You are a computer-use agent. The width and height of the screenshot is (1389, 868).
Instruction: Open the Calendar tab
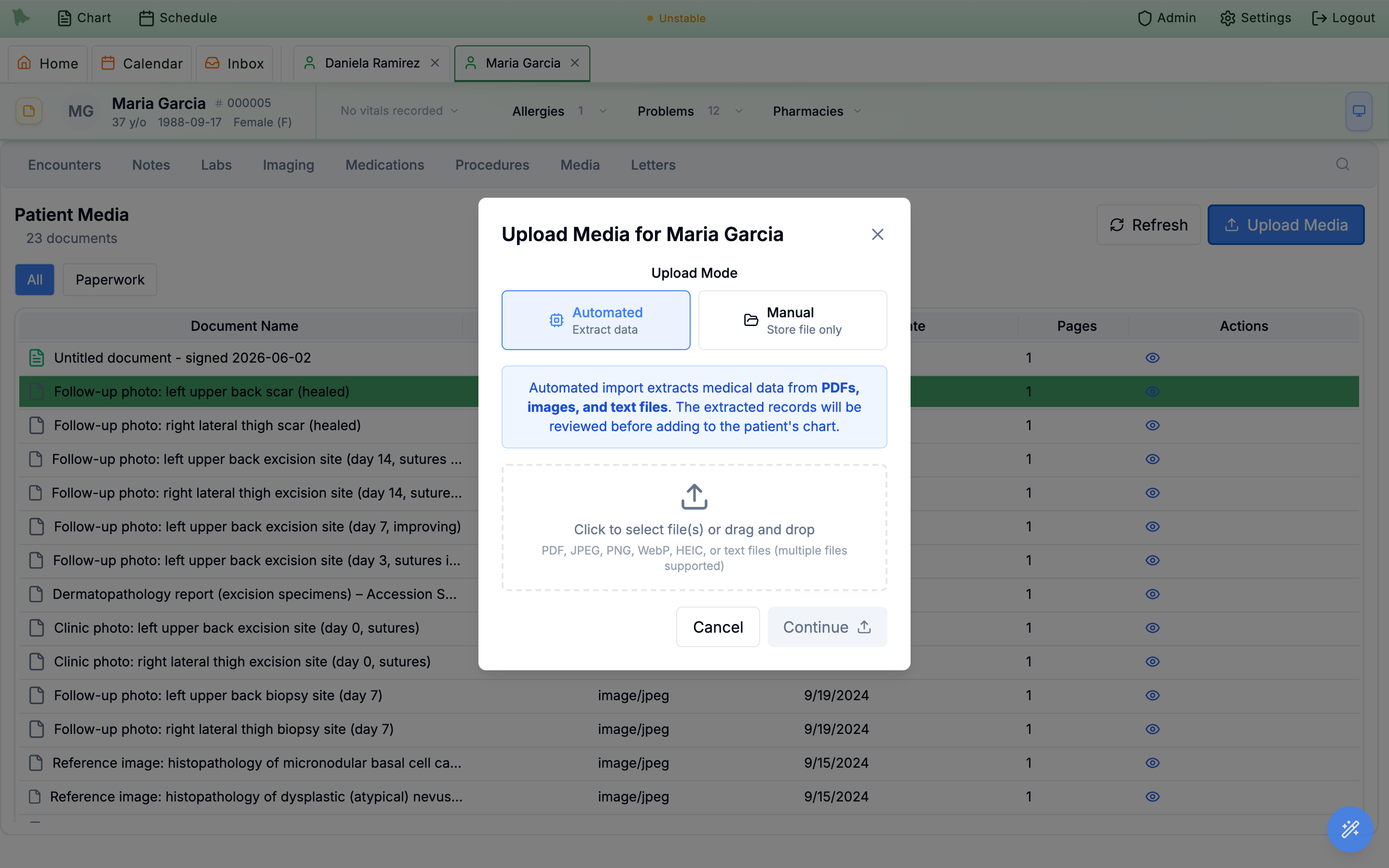142,63
